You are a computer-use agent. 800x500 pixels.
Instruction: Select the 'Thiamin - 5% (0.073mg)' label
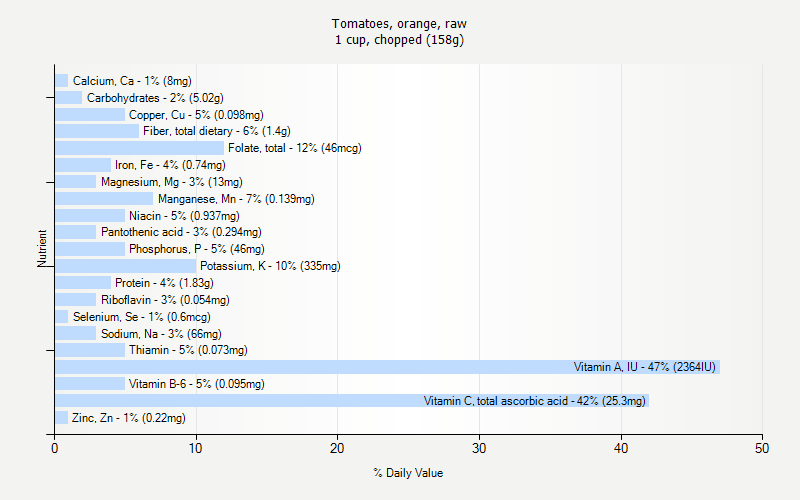188,350
